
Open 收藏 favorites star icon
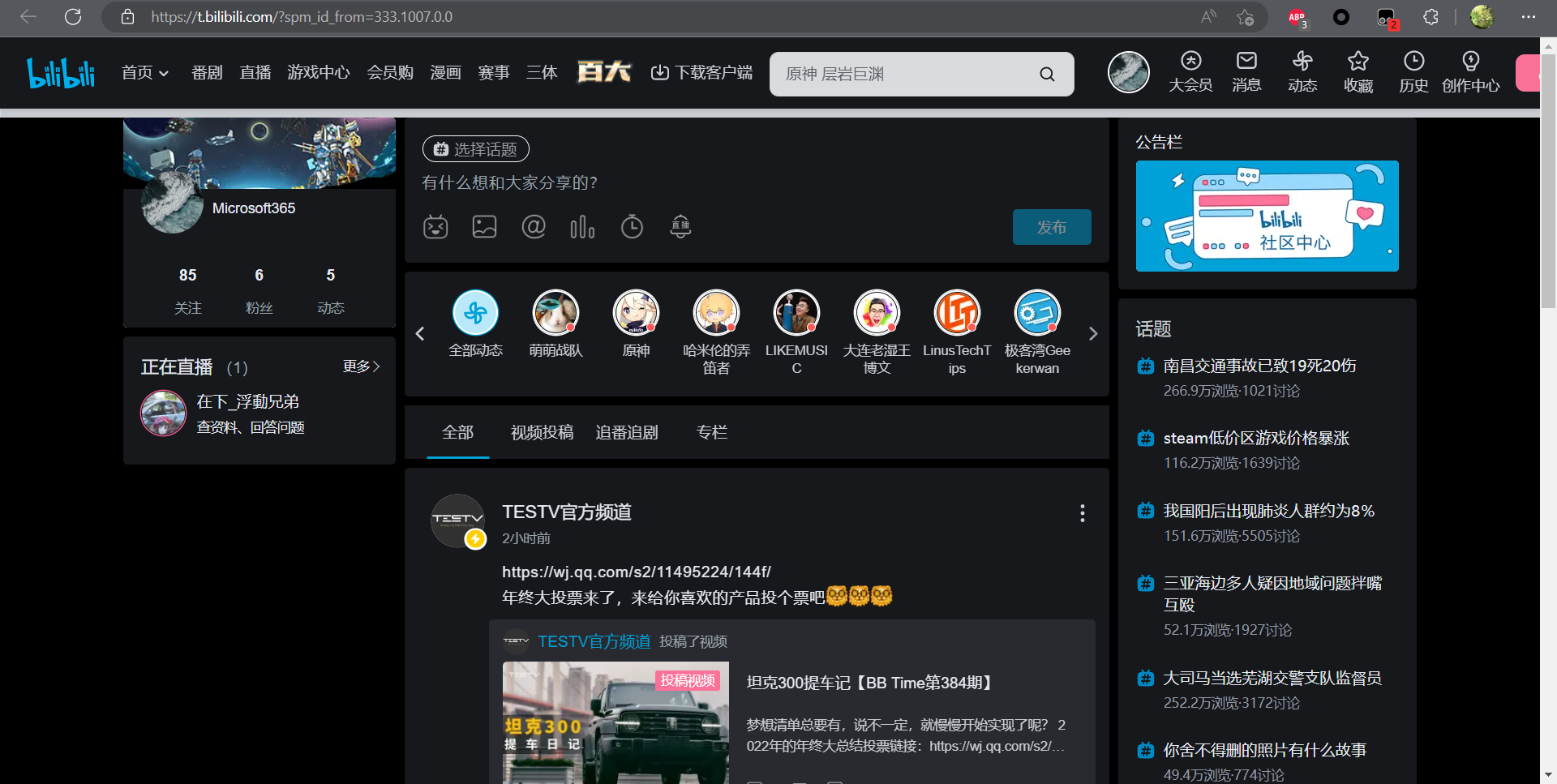[1358, 71]
